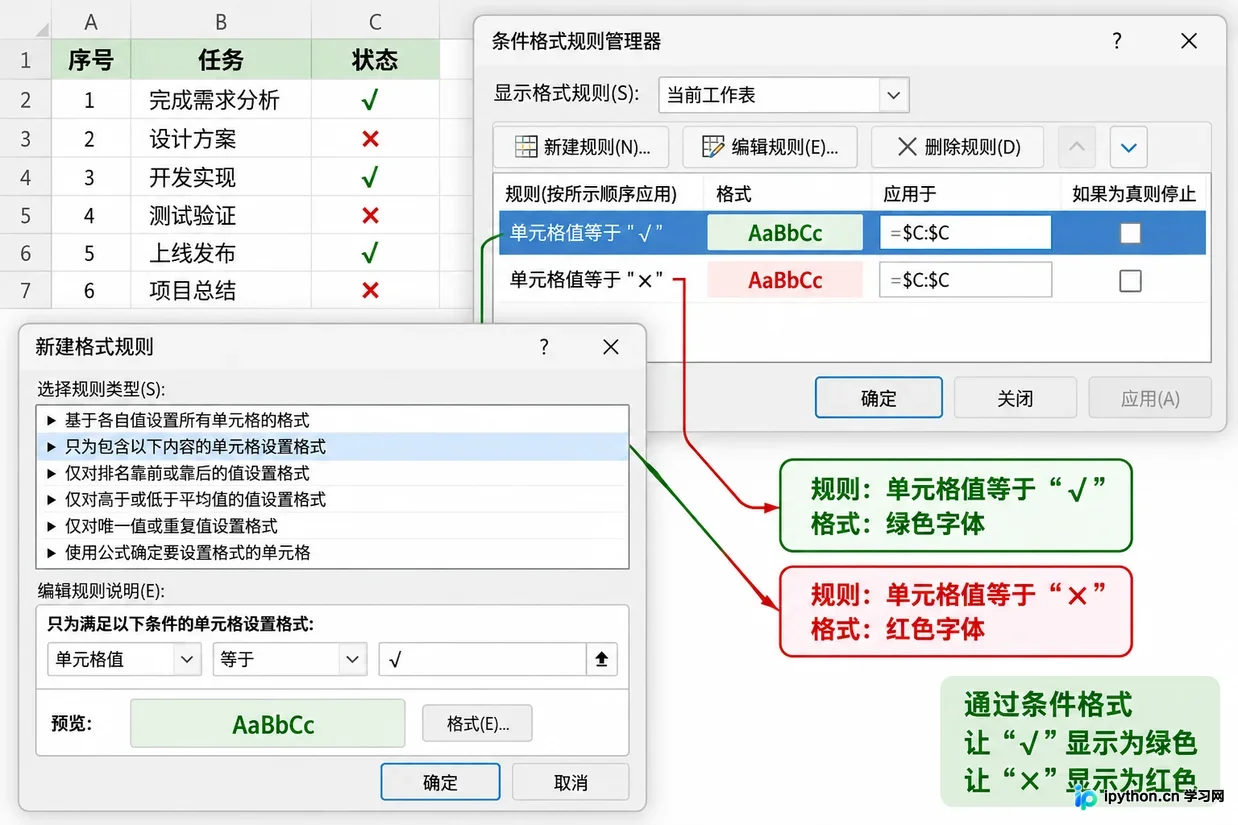The height and width of the screenshot is (825, 1238).
Task: Click the cell 项目总结
Action: (x=221, y=291)
